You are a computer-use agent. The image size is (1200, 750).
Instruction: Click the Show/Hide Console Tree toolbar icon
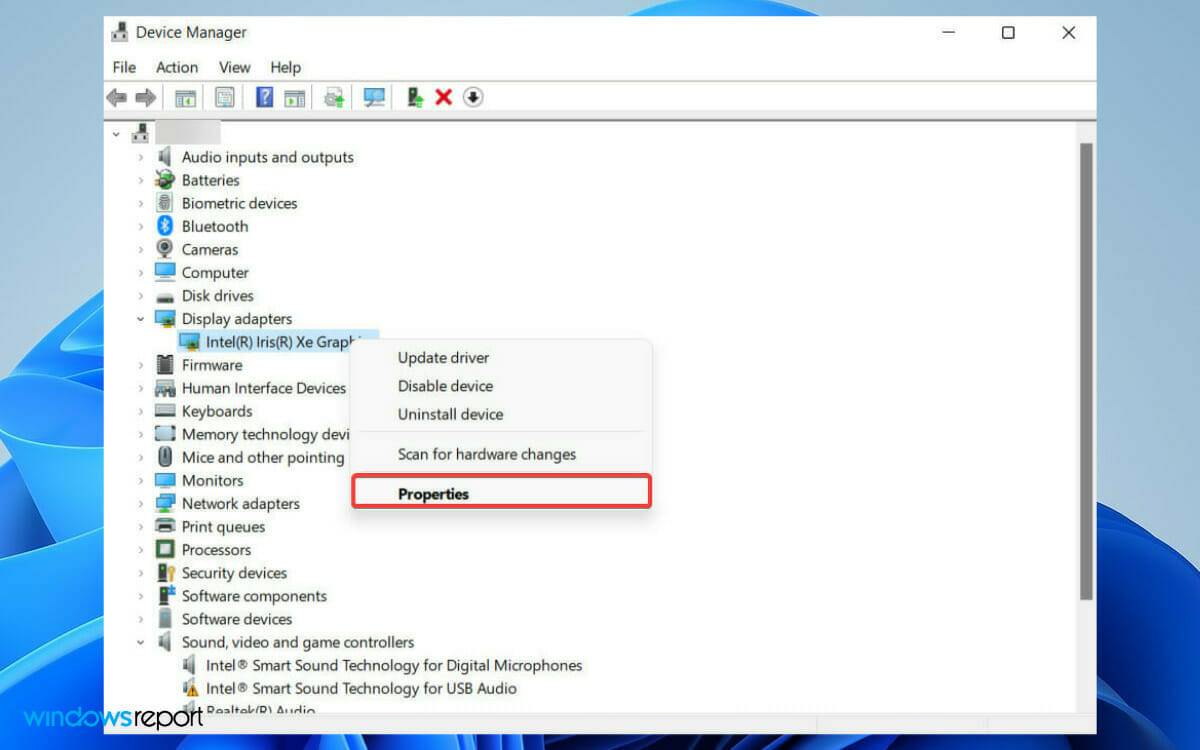pyautogui.click(x=185, y=97)
